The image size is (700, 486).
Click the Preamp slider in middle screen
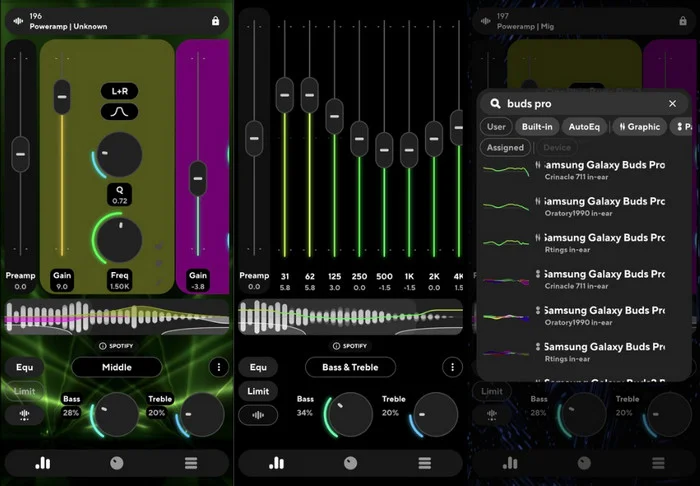[x=254, y=138]
